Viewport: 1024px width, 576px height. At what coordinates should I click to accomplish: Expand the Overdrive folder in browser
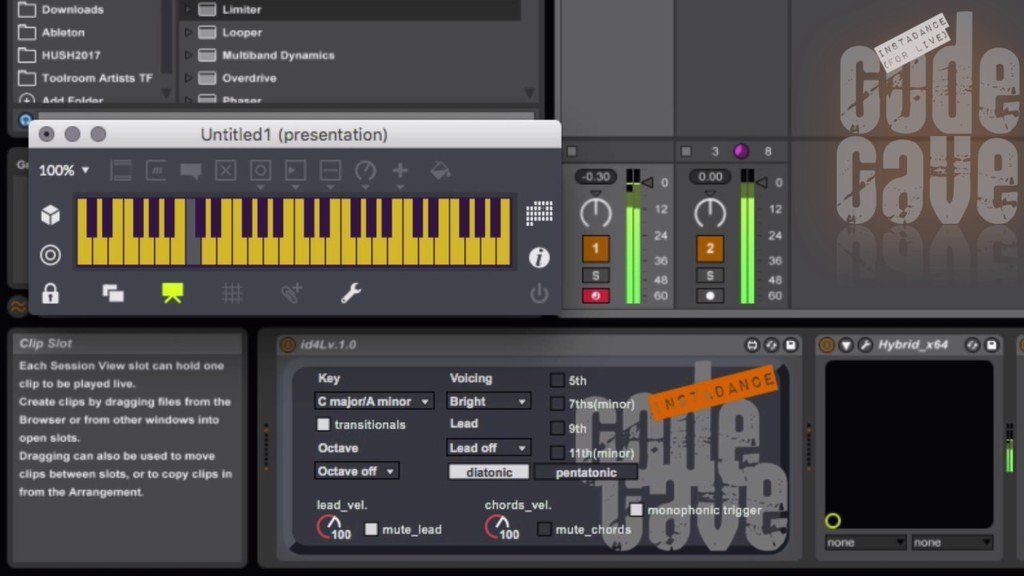coord(188,78)
